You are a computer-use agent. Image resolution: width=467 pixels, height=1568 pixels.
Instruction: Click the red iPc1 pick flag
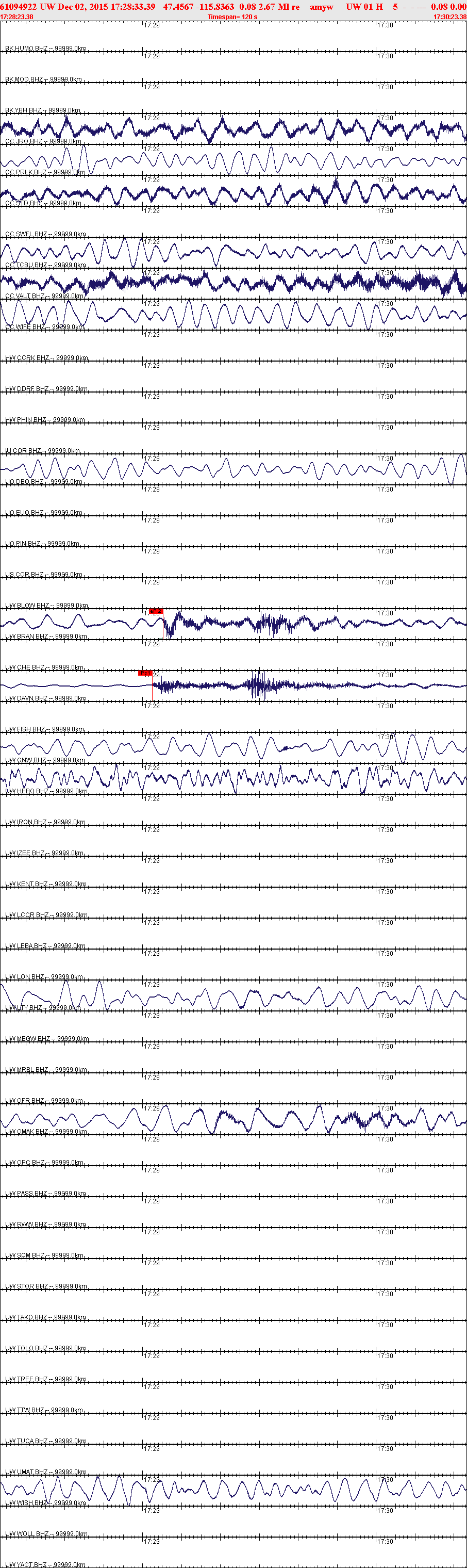[145, 673]
